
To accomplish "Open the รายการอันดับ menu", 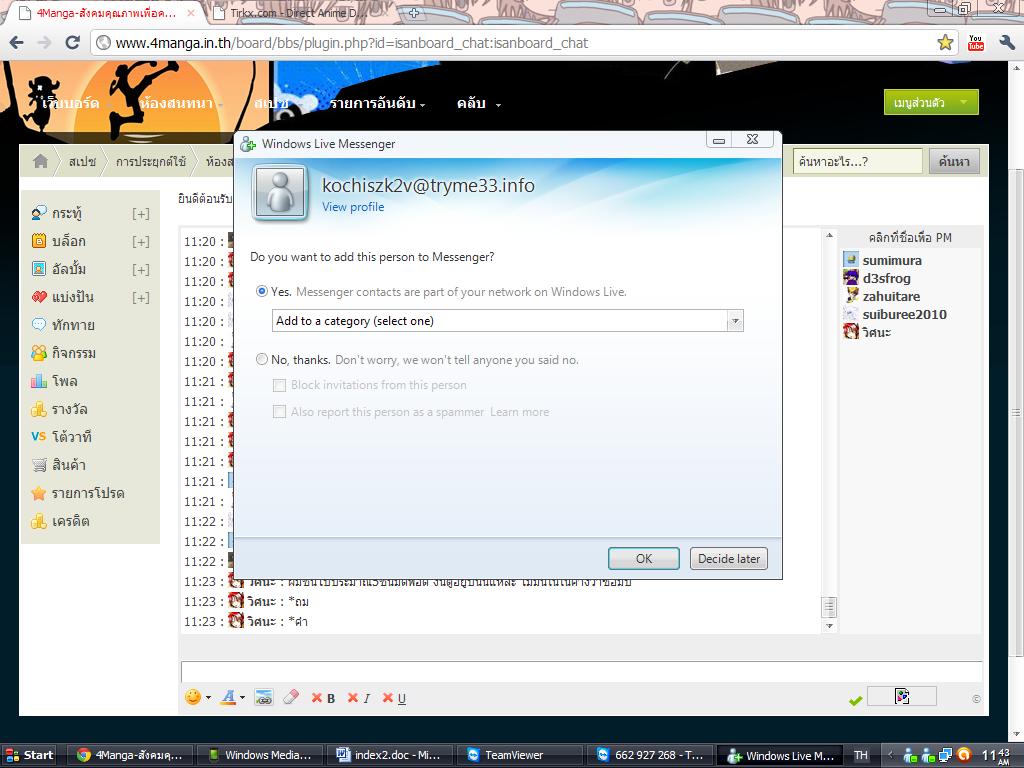I will (377, 103).
